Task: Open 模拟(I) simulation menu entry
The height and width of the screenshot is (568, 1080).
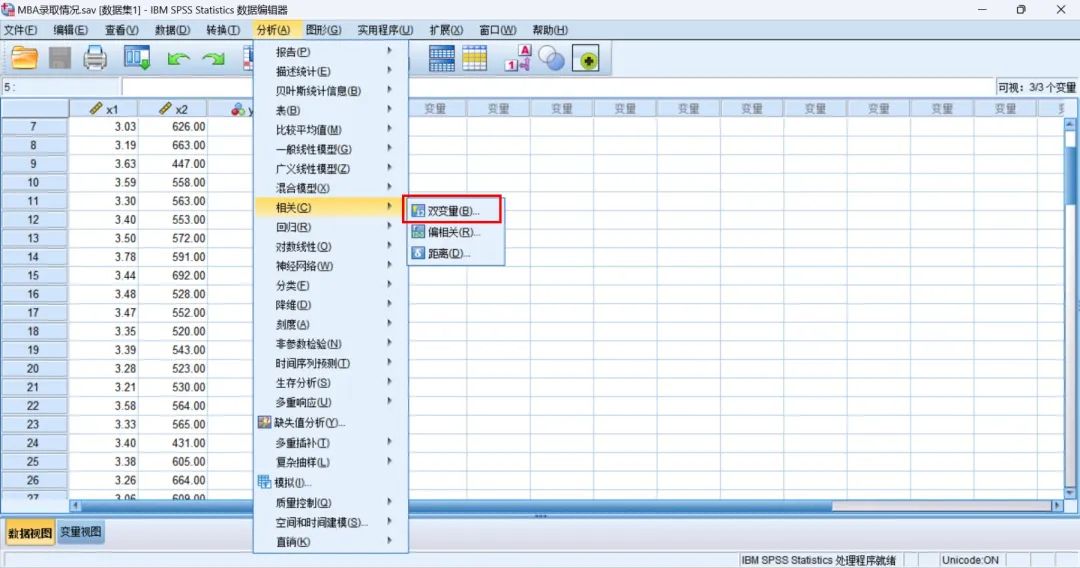Action: (x=284, y=483)
